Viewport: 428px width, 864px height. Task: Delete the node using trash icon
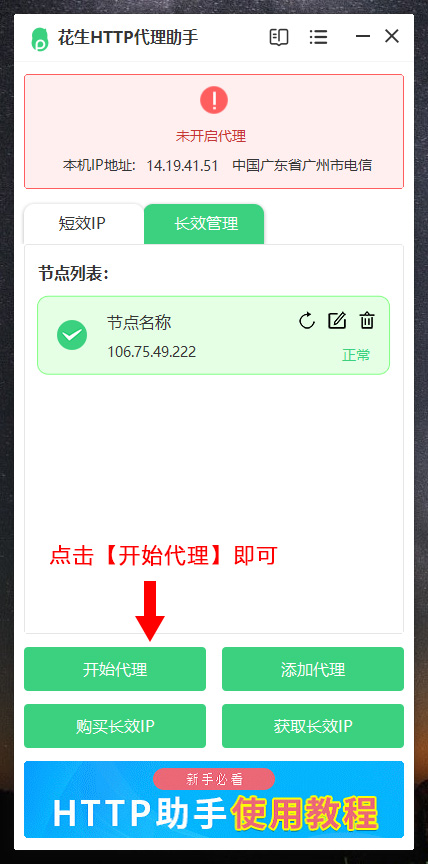point(367,321)
